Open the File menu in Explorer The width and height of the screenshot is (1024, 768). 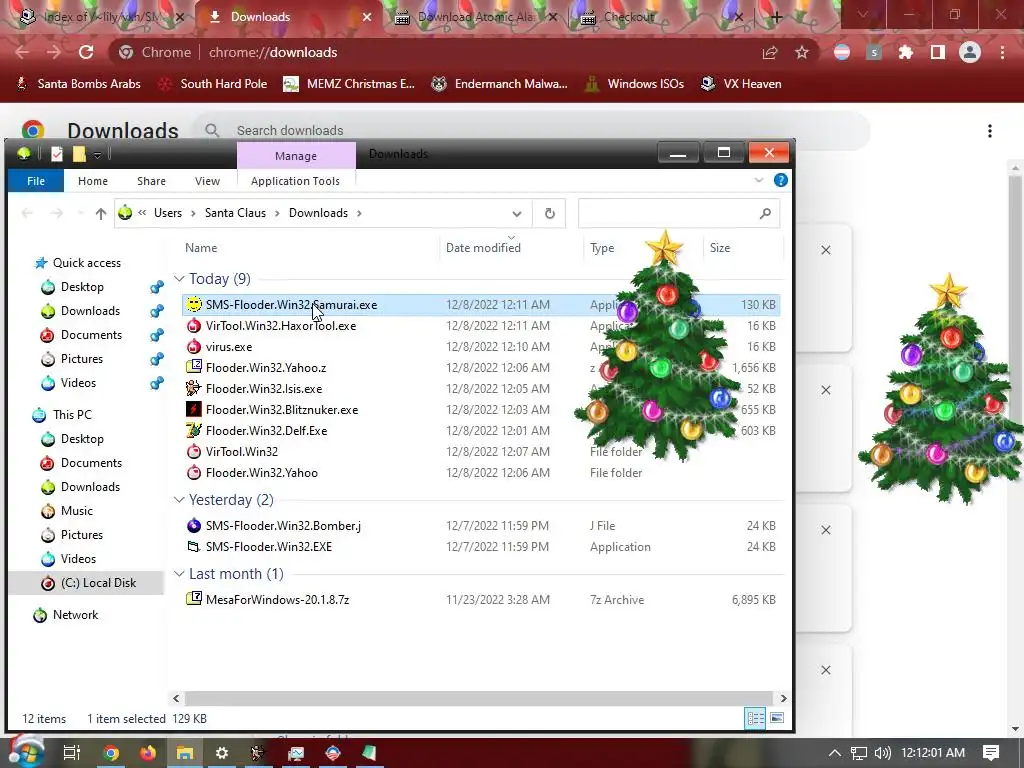pyautogui.click(x=36, y=181)
